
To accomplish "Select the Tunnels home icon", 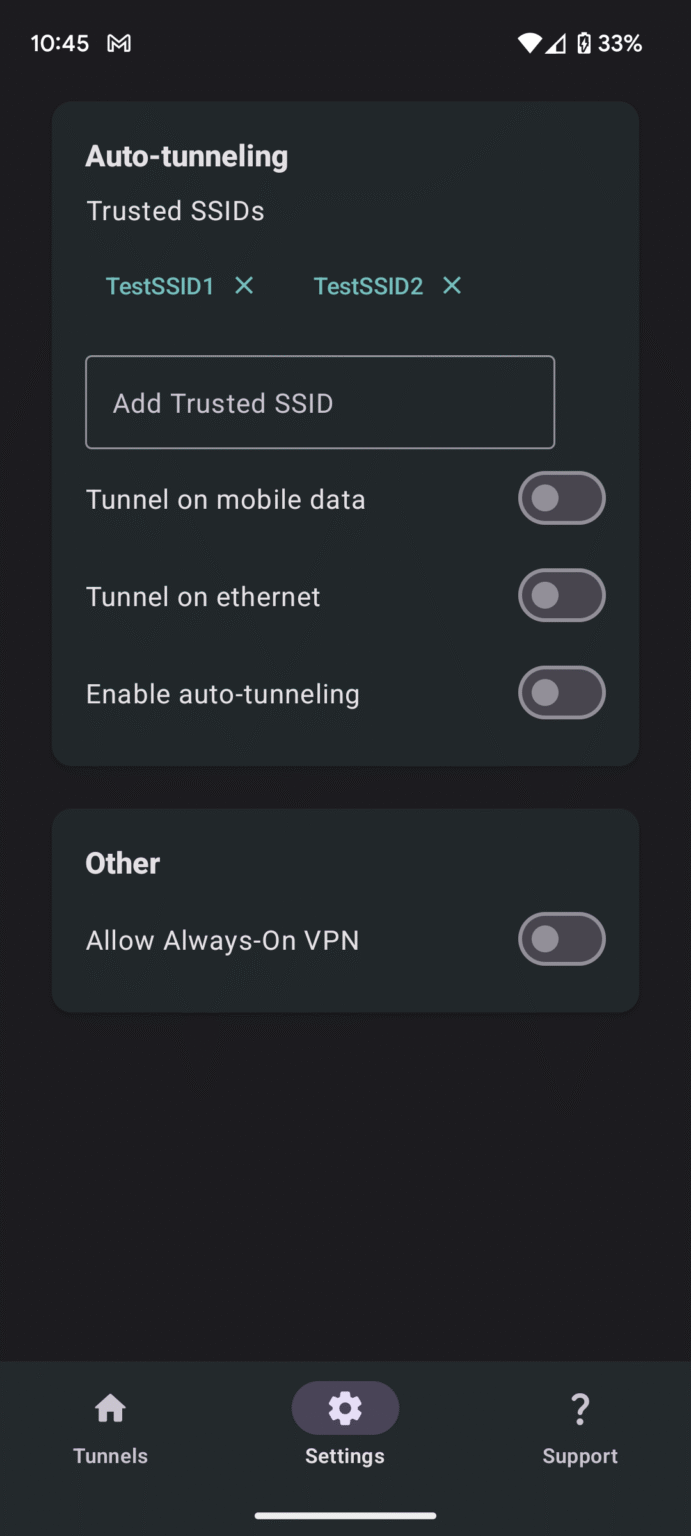I will [110, 1407].
